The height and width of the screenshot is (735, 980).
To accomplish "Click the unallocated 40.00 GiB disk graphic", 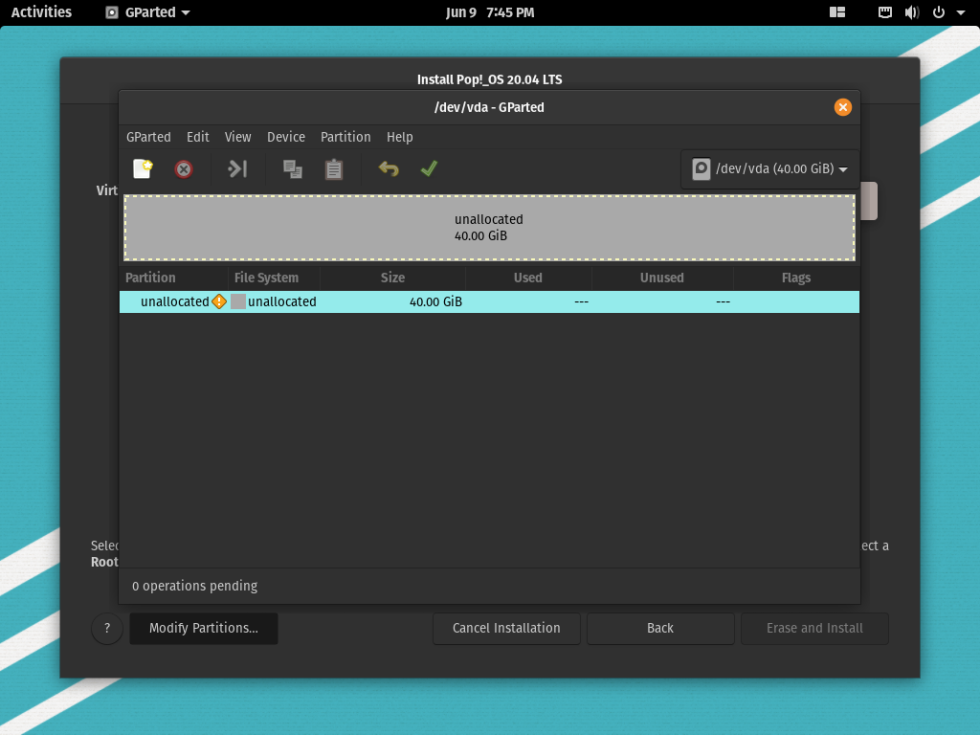I will [x=489, y=228].
